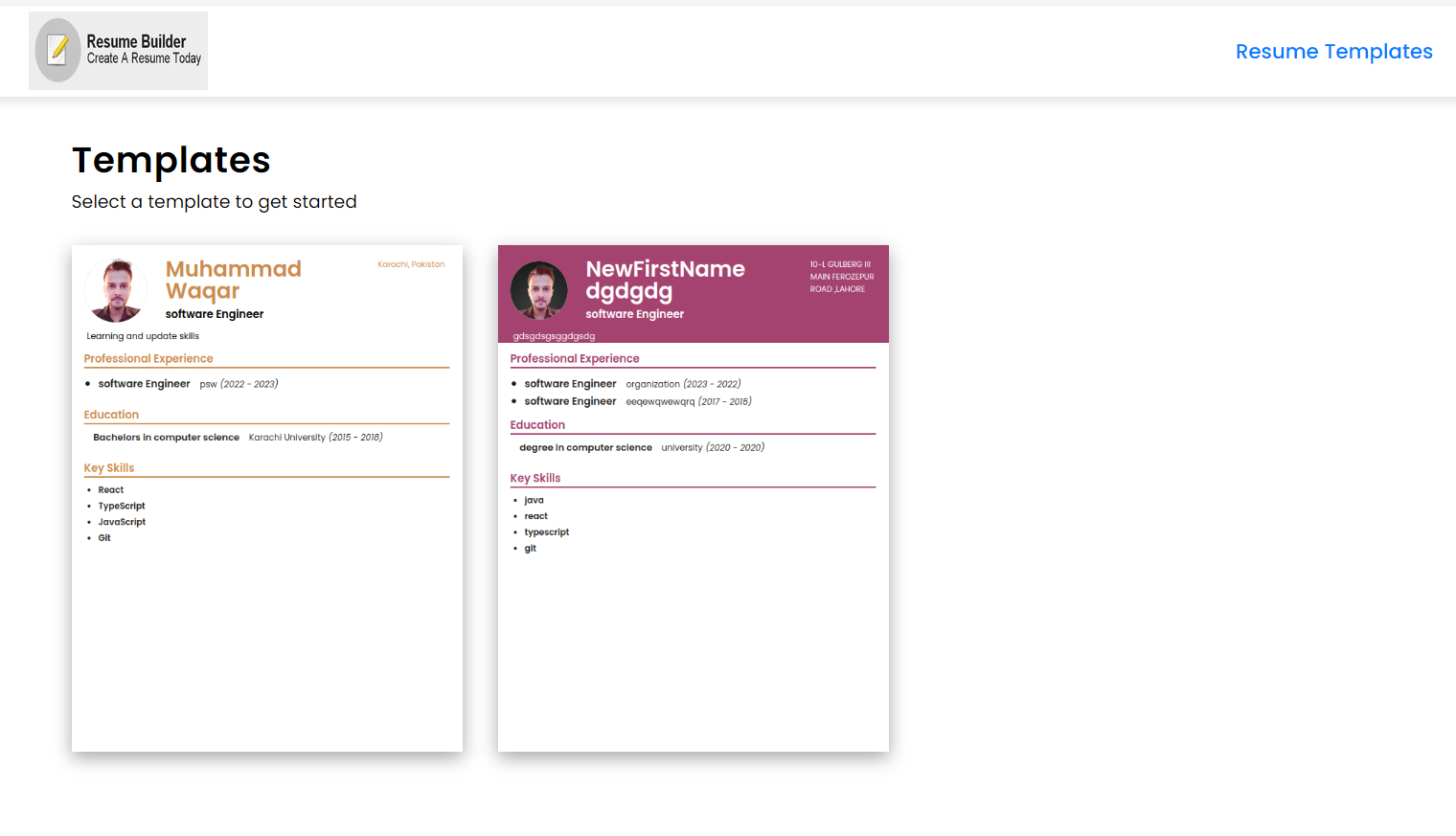Click 'NewFirstName dgdgdg' name heading

(x=665, y=280)
